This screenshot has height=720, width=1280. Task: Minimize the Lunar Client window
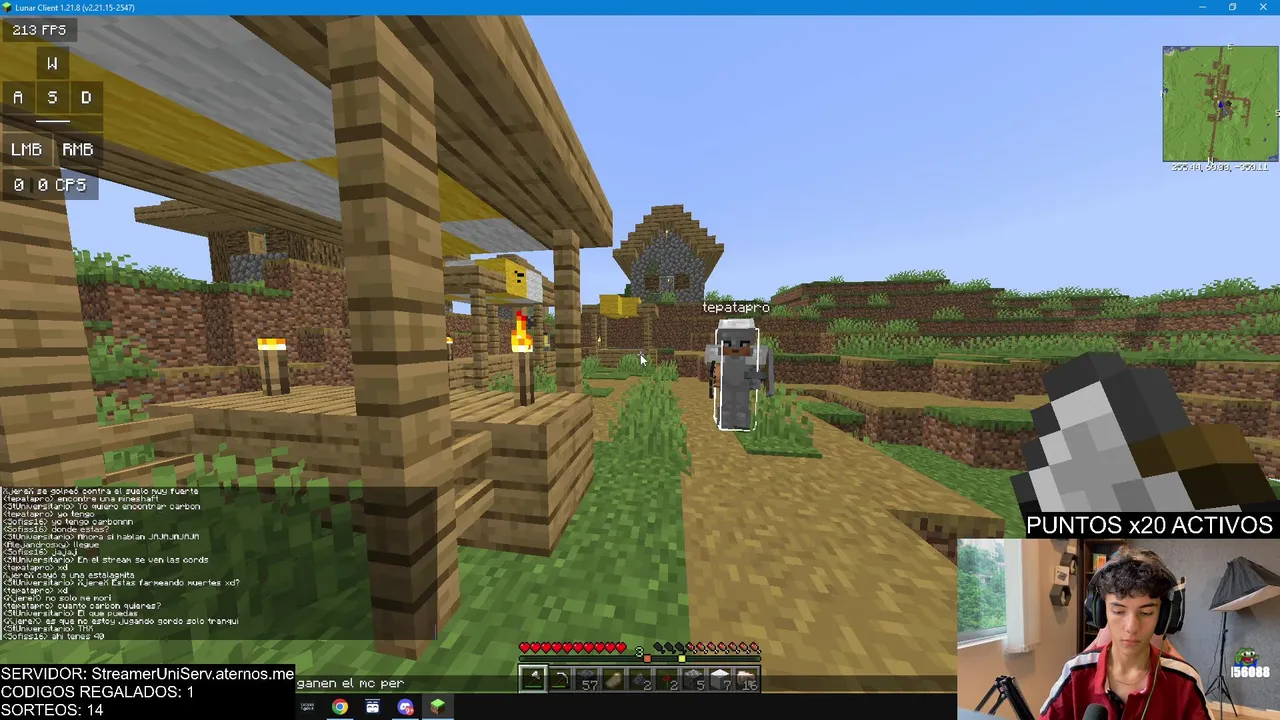point(1202,7)
